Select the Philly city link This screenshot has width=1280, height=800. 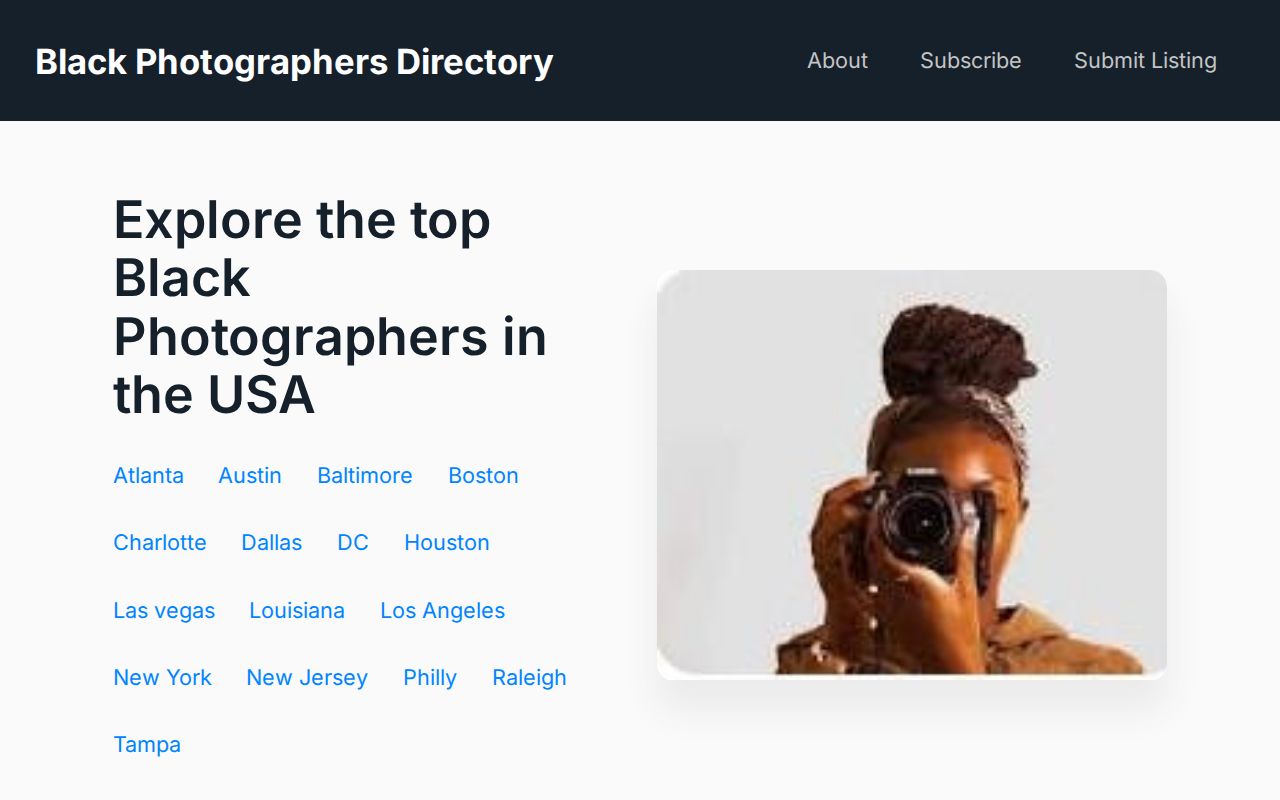tap(429, 677)
